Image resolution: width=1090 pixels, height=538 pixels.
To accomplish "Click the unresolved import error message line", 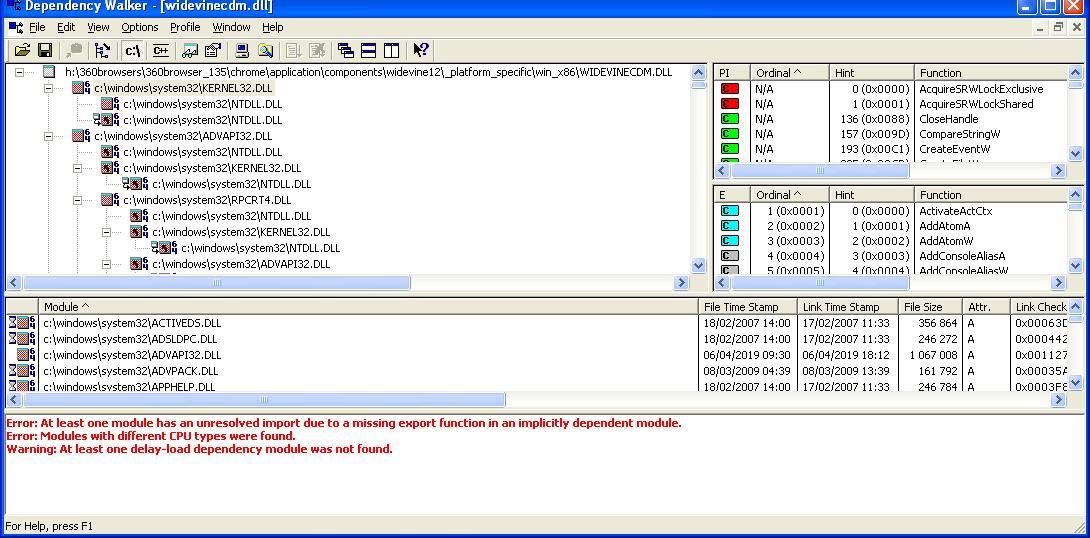I will 343,423.
